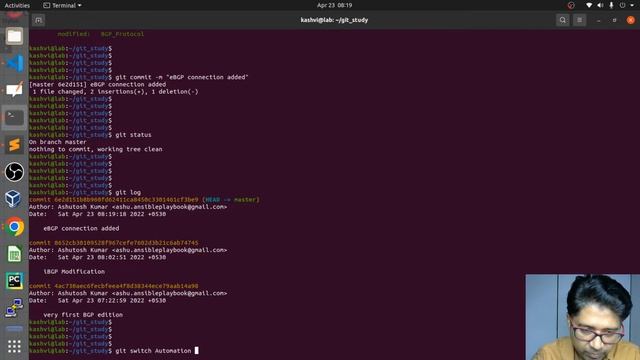Launch Visual Studio Code from the dock
Screen dimensions: 640x360
click(14, 63)
